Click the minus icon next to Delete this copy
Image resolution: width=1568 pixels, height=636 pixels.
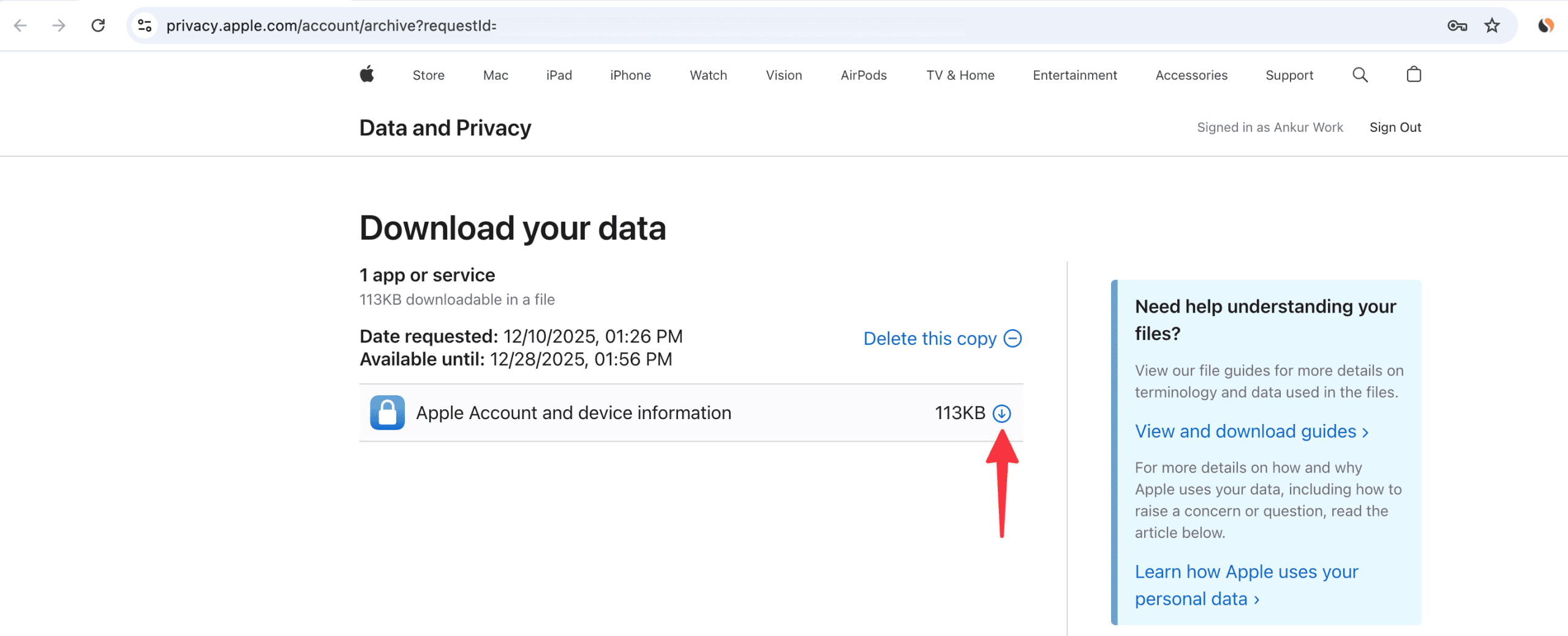(x=1014, y=338)
